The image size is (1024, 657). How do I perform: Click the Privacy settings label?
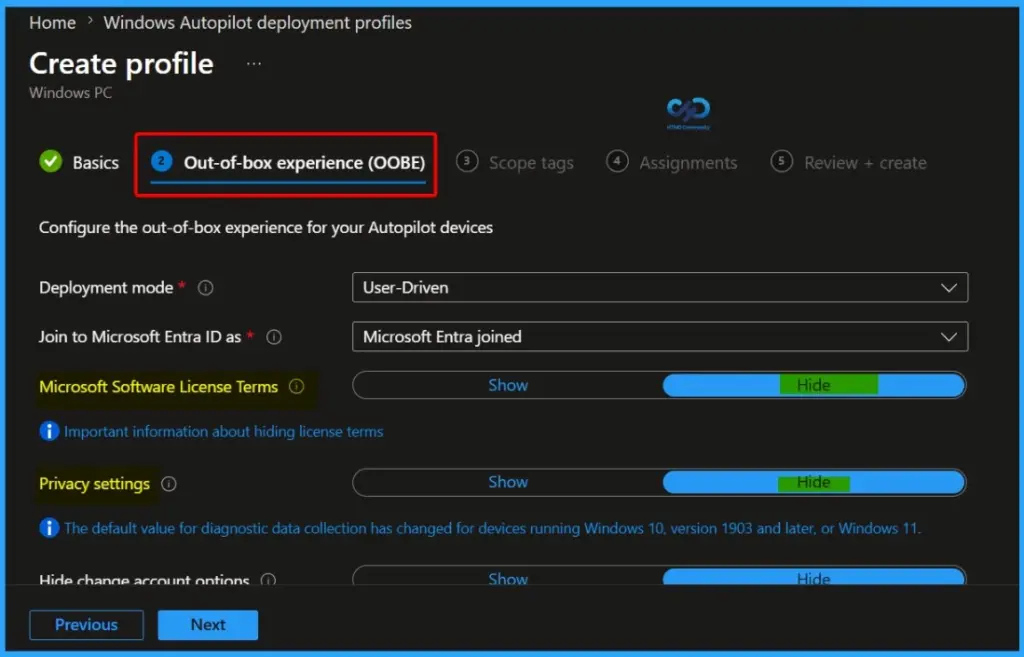pos(95,484)
